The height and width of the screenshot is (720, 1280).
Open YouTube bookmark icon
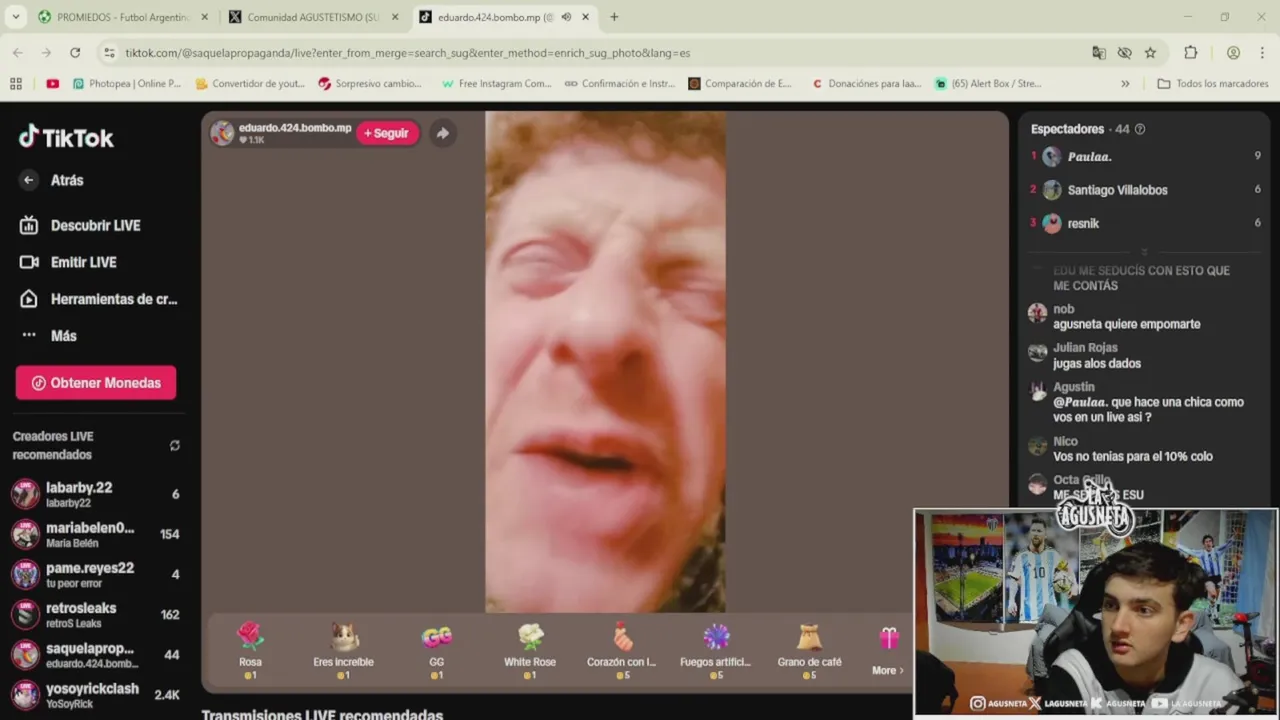[x=53, y=84]
